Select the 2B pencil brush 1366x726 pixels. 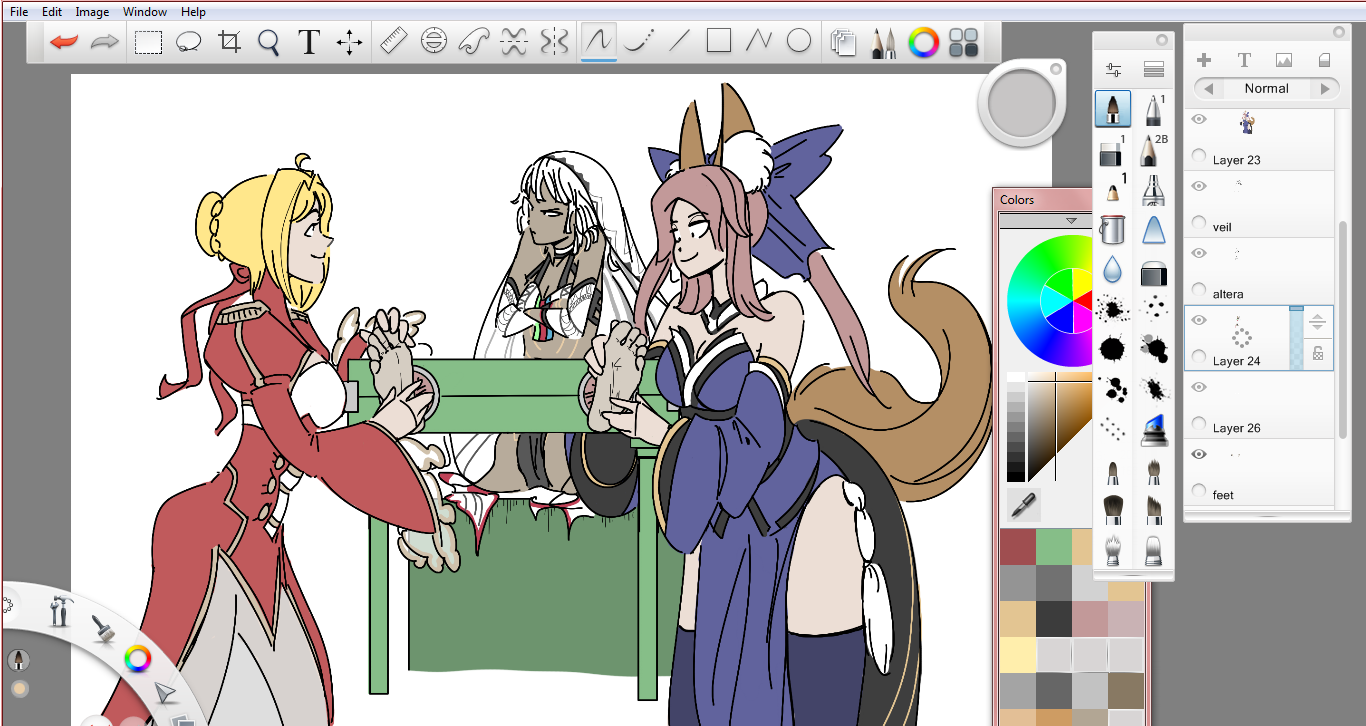click(x=1154, y=149)
